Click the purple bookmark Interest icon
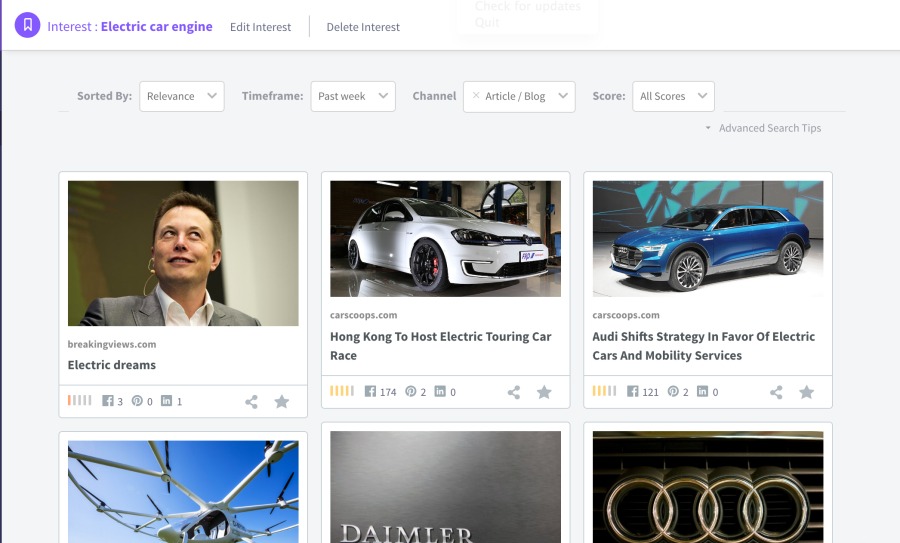Screen dimensions: 900x543 click(x=27, y=25)
